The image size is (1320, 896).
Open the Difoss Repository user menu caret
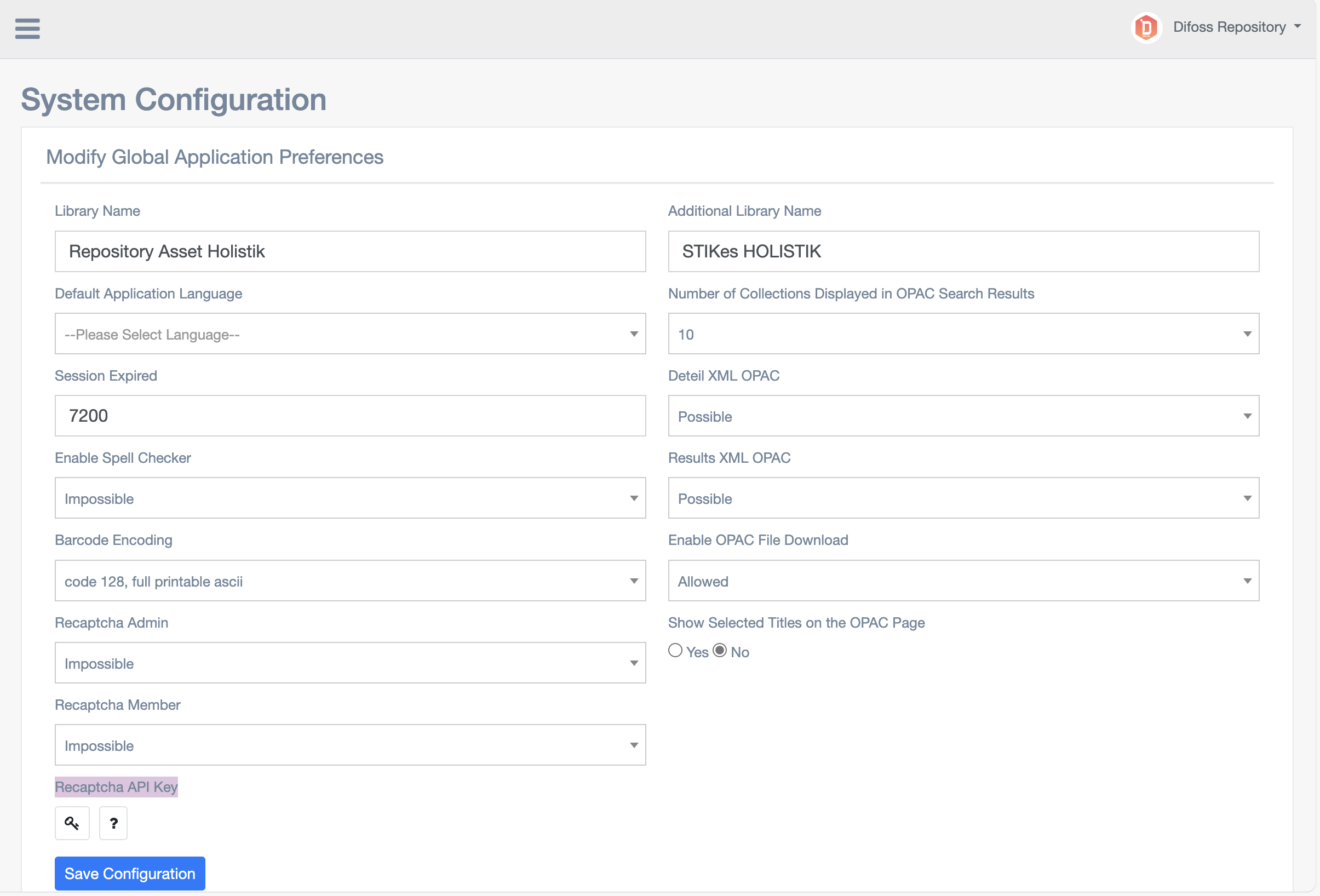tap(1298, 27)
